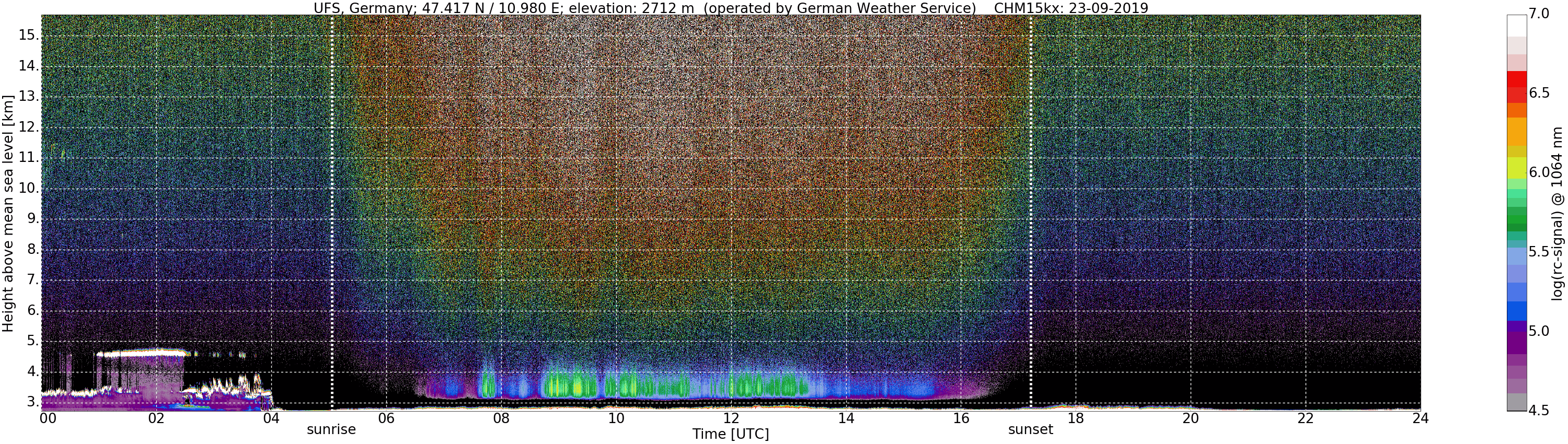Screen dimensions: 1568x444
Task: Pick the gray swatch at the colorbar bottom
Action: [1516, 402]
